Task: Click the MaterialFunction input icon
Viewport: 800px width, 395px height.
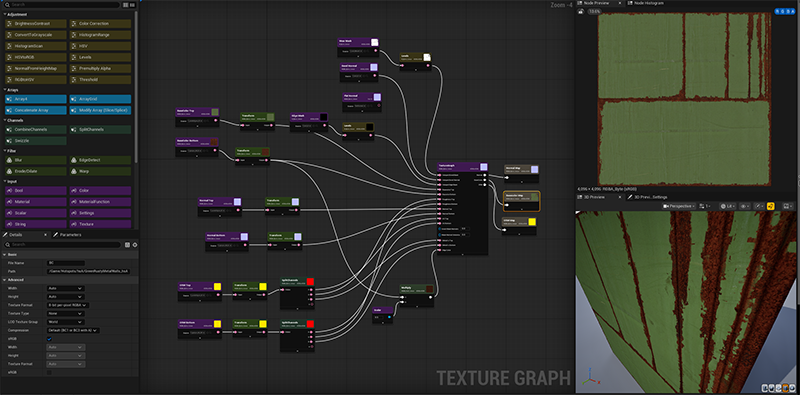Action: [74, 202]
